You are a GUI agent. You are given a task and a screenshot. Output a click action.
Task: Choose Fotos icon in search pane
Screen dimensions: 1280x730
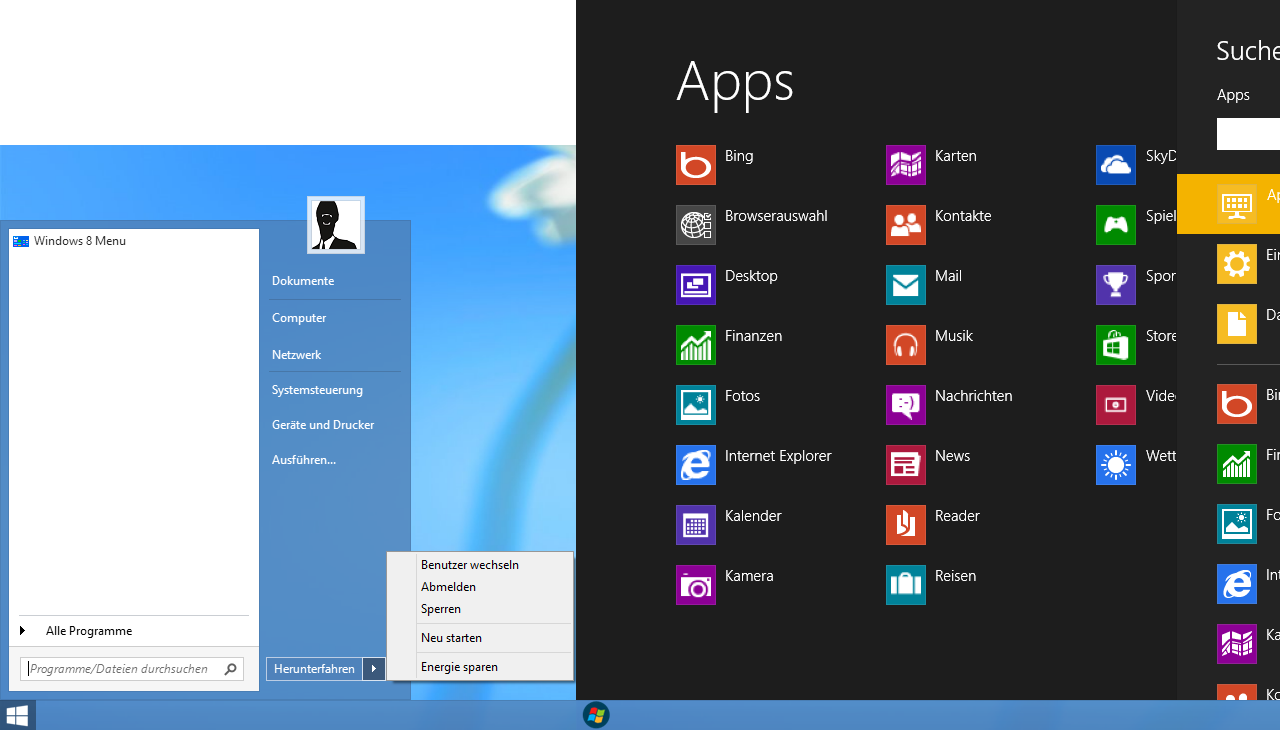pos(1237,524)
